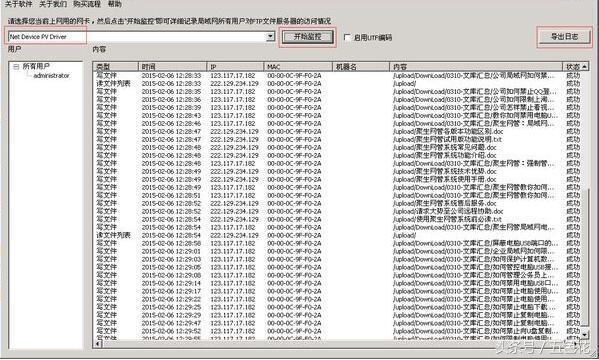Open the 帮助 menu
The width and height of the screenshot is (599, 360).
click(x=115, y=4)
